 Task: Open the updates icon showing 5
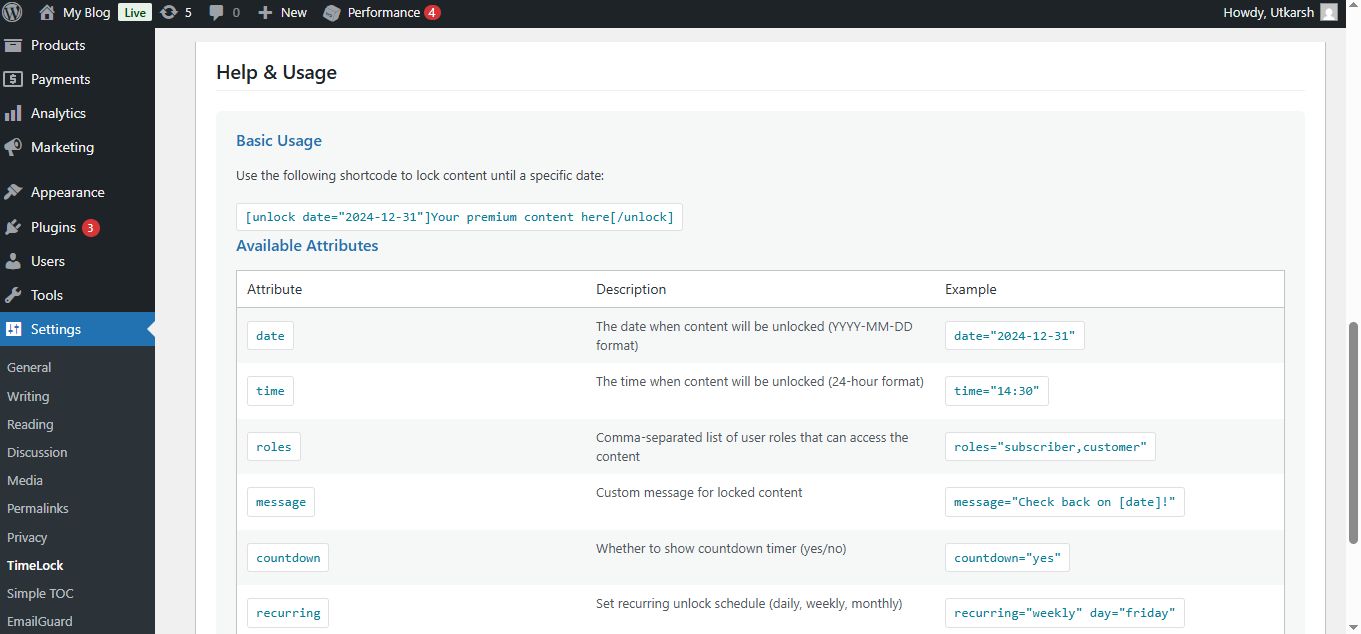coord(168,13)
